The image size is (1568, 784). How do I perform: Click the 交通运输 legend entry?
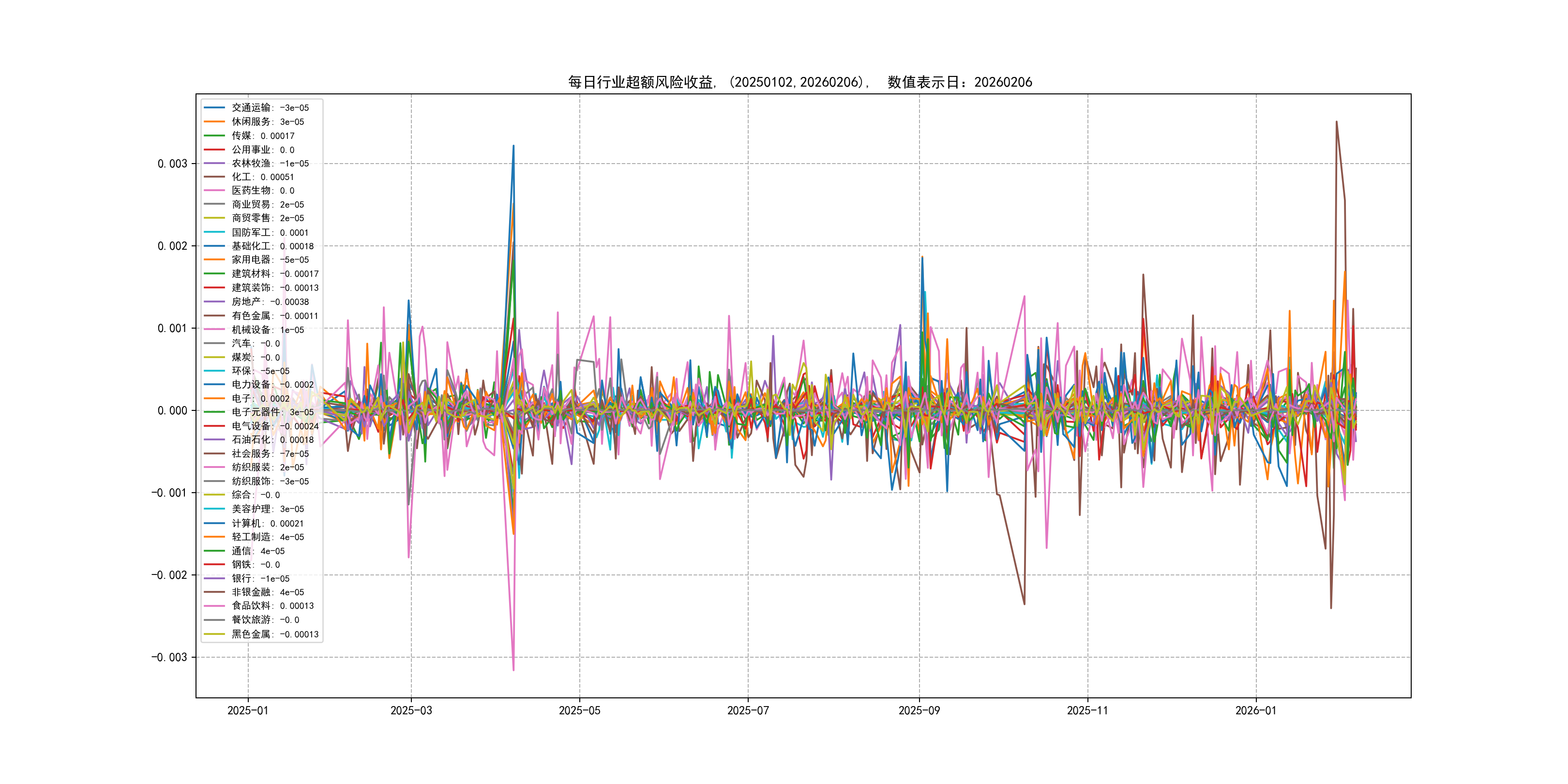click(x=270, y=108)
